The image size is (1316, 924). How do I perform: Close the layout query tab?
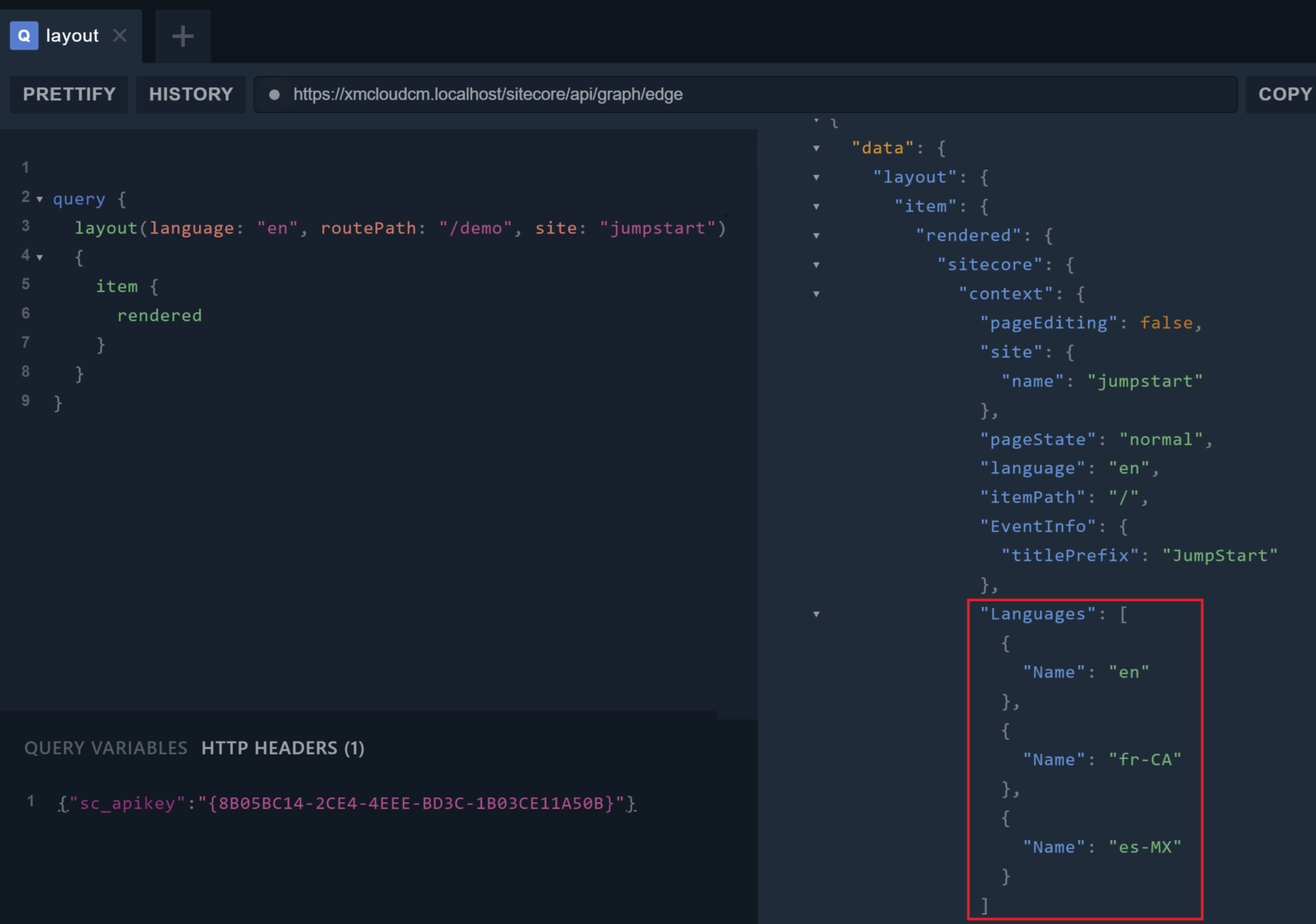pyautogui.click(x=119, y=35)
